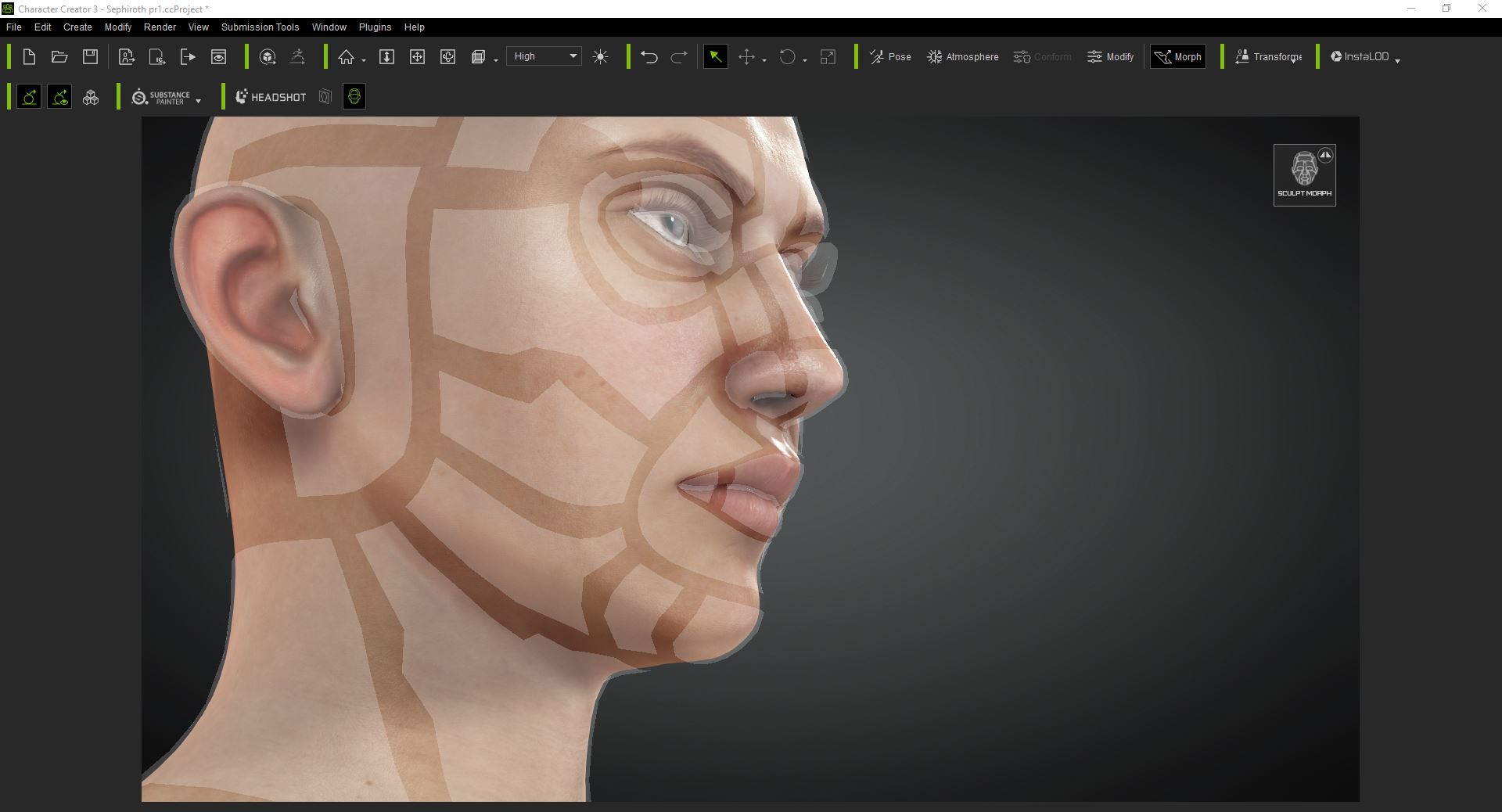
Task: Open the Help menu
Action: click(x=414, y=27)
